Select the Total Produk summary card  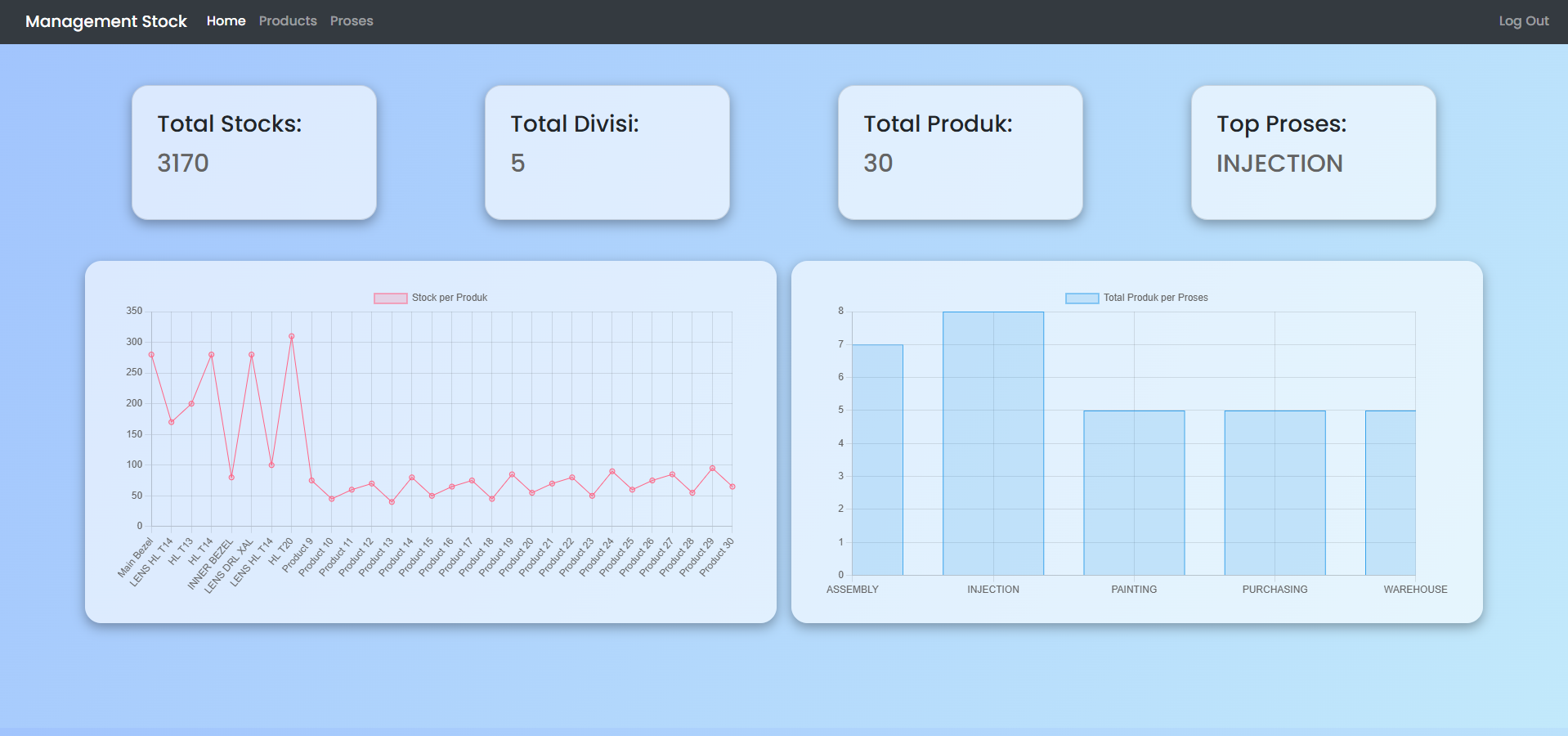coord(961,153)
